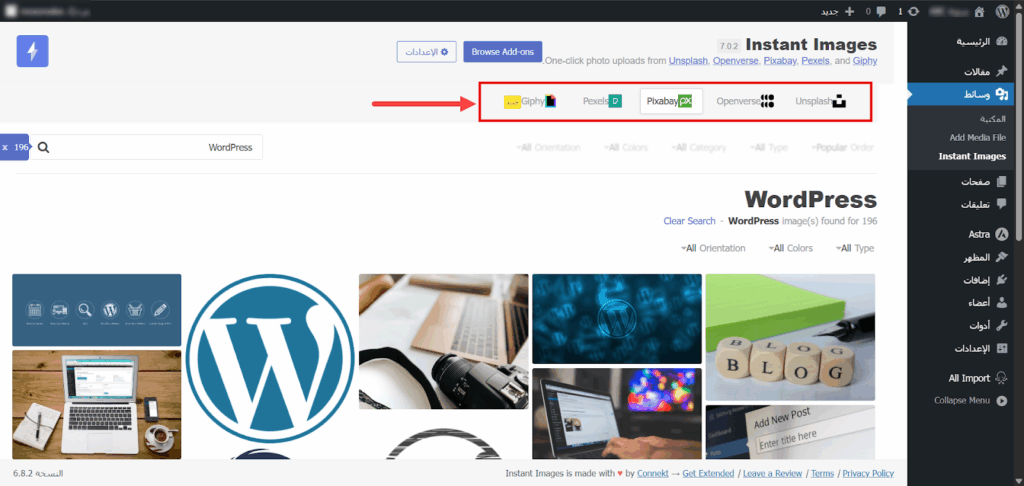Viewport: 1024px width, 486px height.
Task: Click the Clear Search link
Action: click(x=689, y=221)
